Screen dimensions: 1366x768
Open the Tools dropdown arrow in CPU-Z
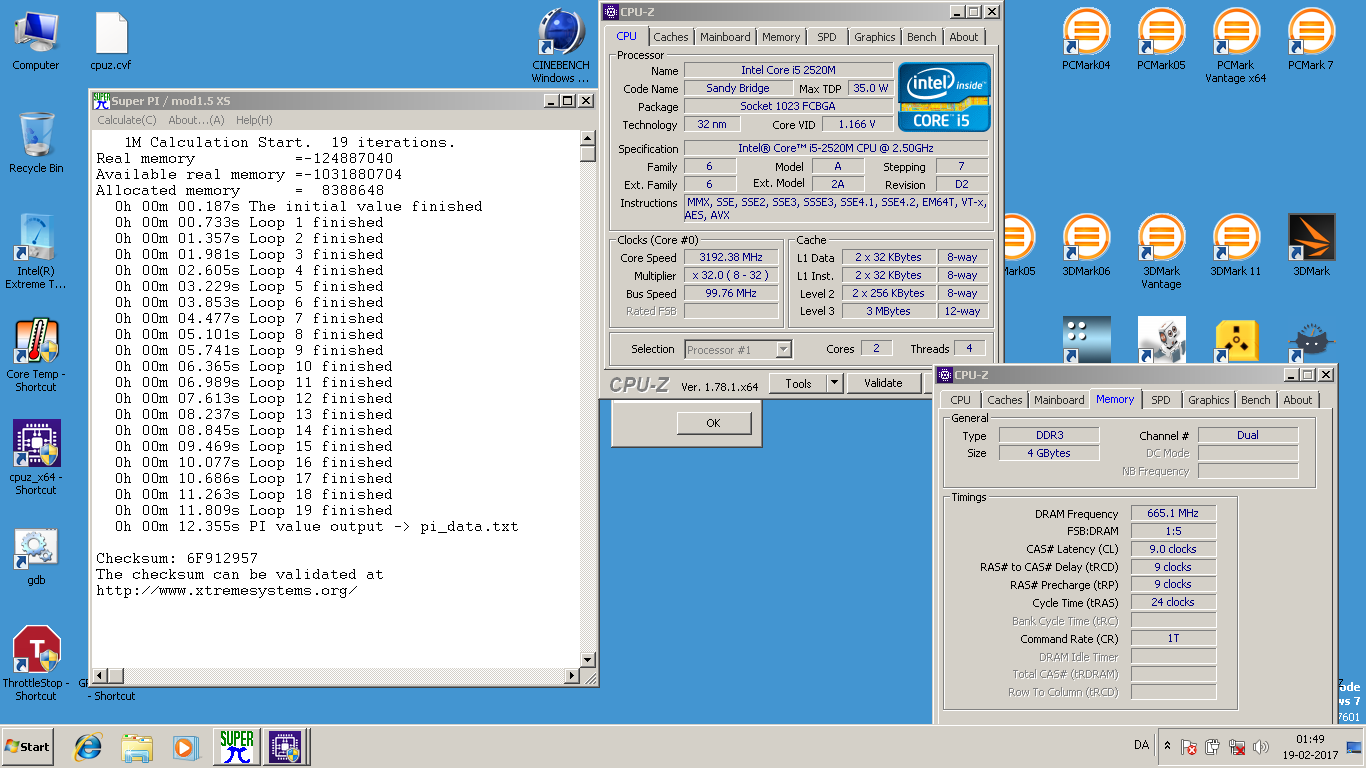(x=834, y=383)
